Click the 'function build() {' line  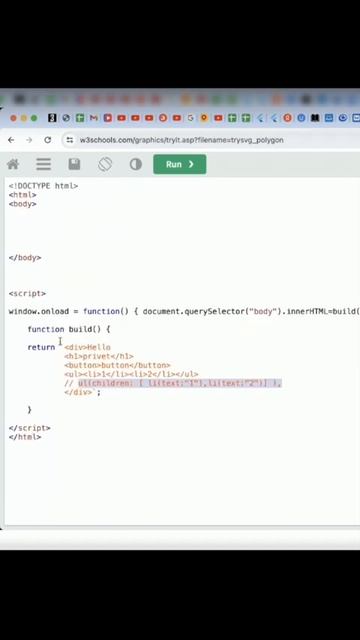(x=69, y=329)
